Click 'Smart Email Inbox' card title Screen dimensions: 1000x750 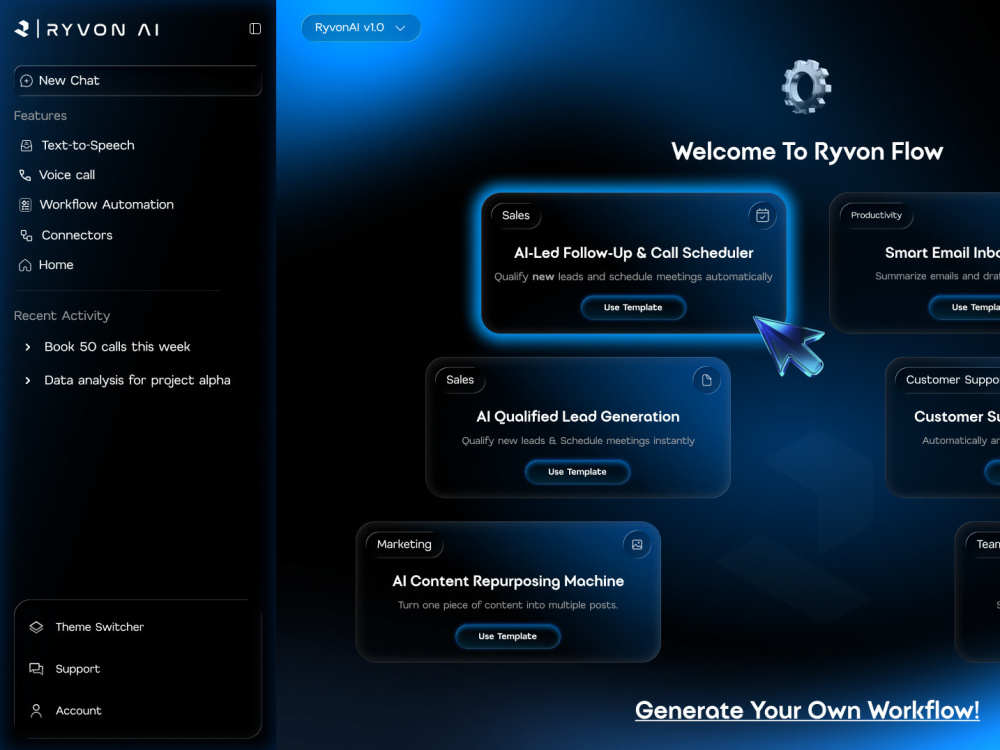coord(942,253)
